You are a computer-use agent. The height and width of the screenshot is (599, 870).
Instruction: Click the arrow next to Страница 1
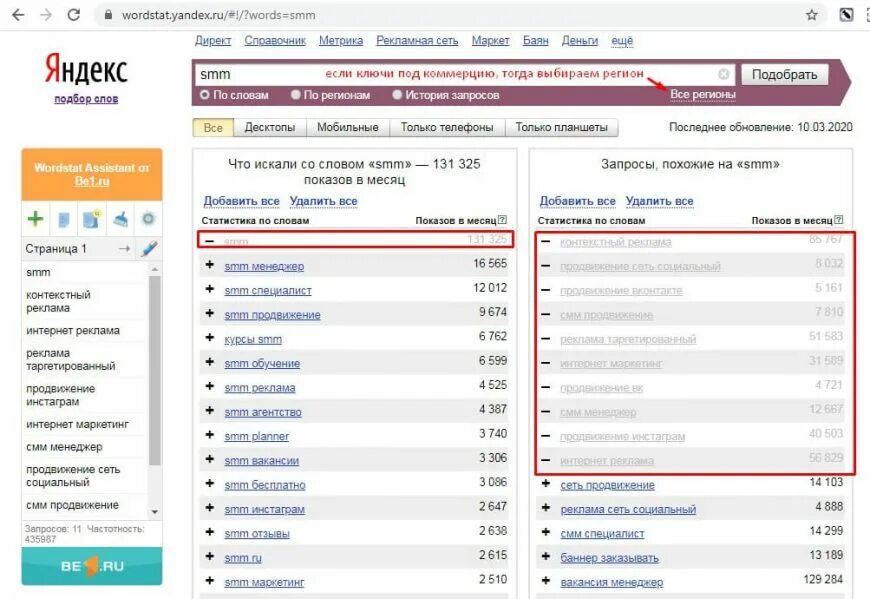coord(124,248)
